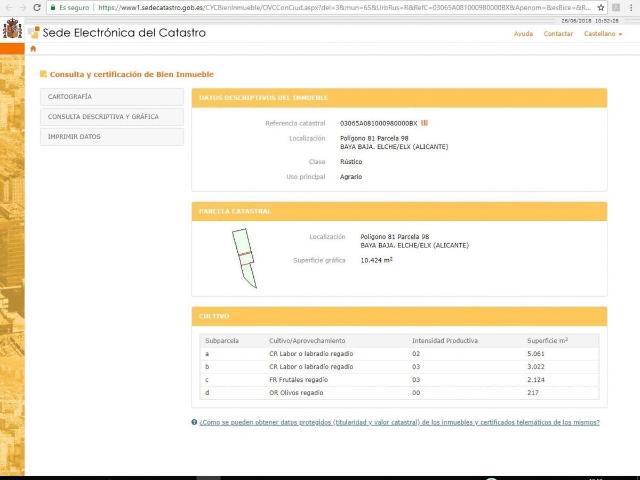Click the secure padlock icon in address bar

(53, 7)
